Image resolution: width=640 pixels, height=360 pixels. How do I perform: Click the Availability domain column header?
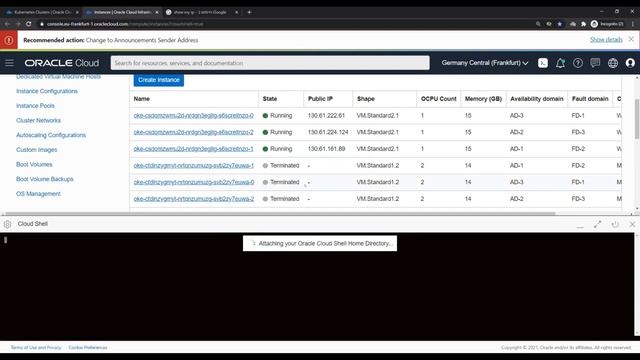coord(537,99)
